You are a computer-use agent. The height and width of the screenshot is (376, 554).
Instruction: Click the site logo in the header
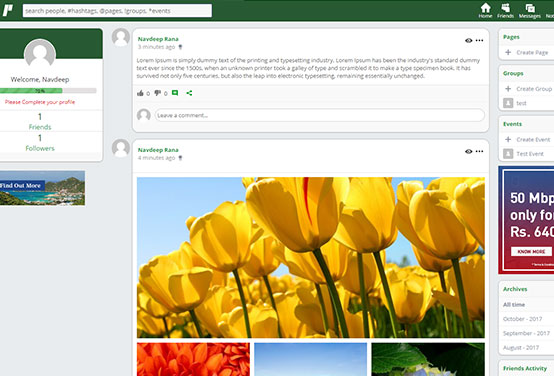click(x=8, y=10)
